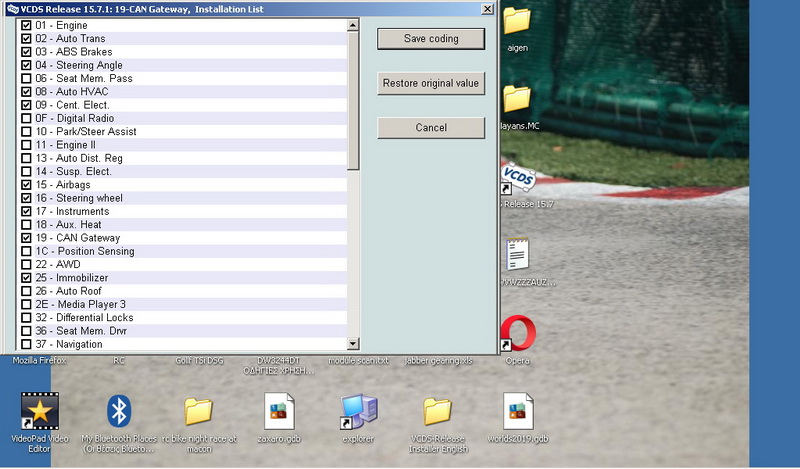Uncheck 09 - Cent. Elect. module
This screenshot has height=469, width=800.
click(26, 105)
